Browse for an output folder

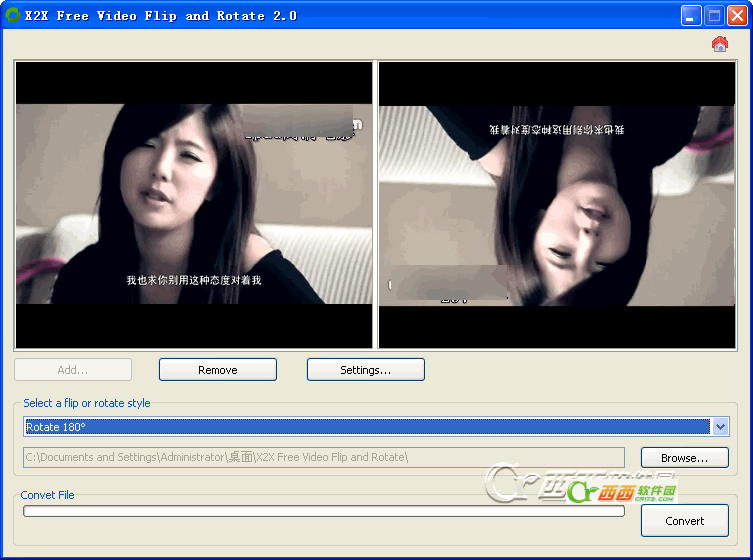[x=684, y=458]
